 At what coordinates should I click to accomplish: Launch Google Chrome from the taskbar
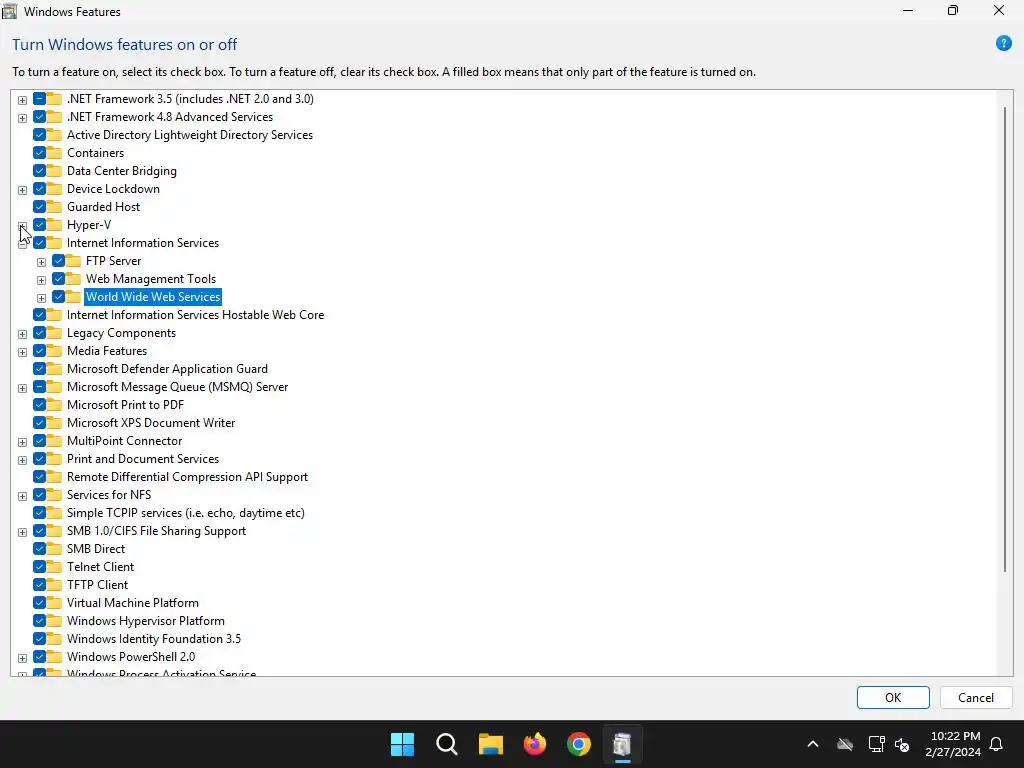click(579, 744)
